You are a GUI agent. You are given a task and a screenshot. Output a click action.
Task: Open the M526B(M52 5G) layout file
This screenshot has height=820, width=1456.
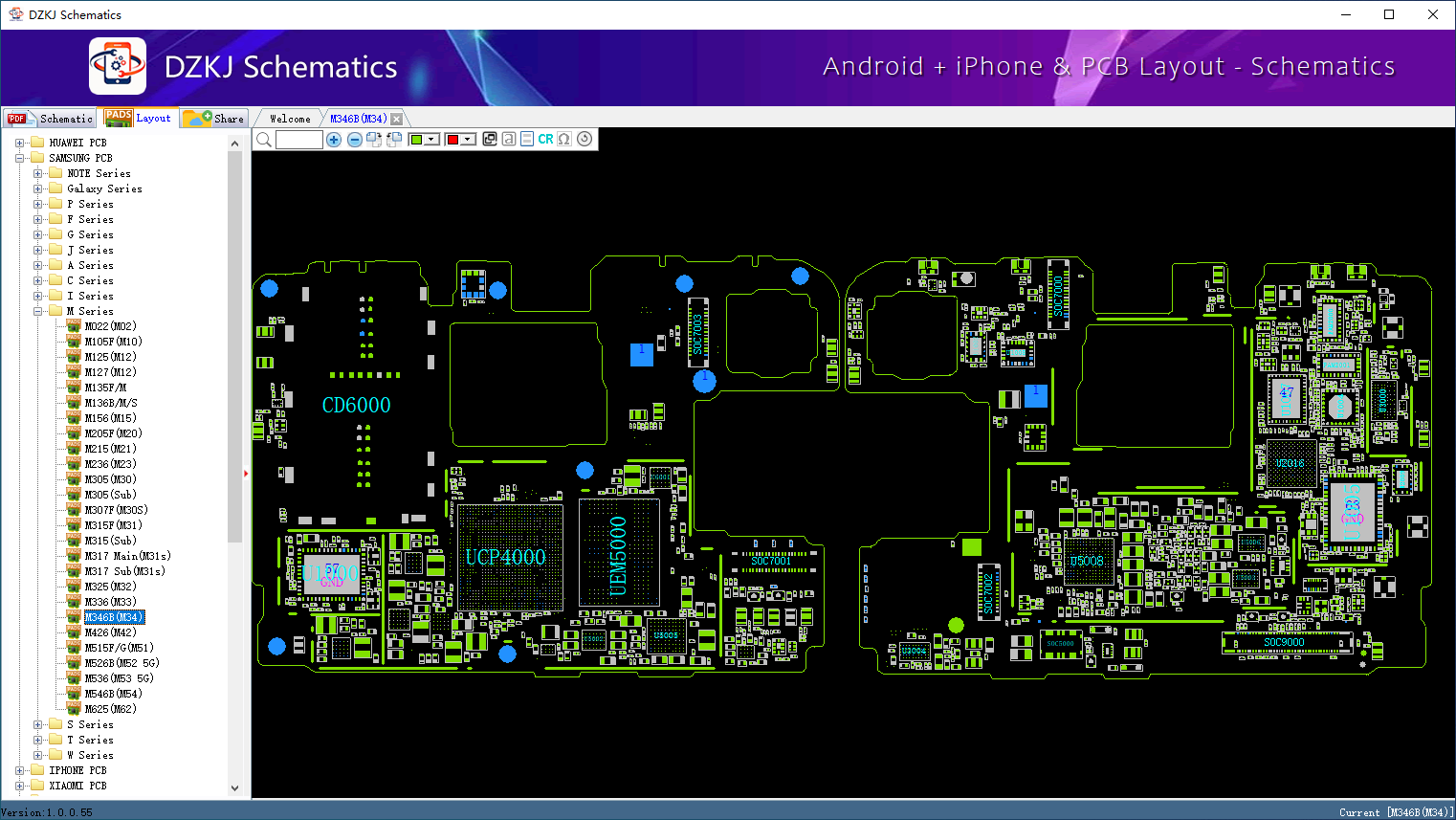pos(122,663)
